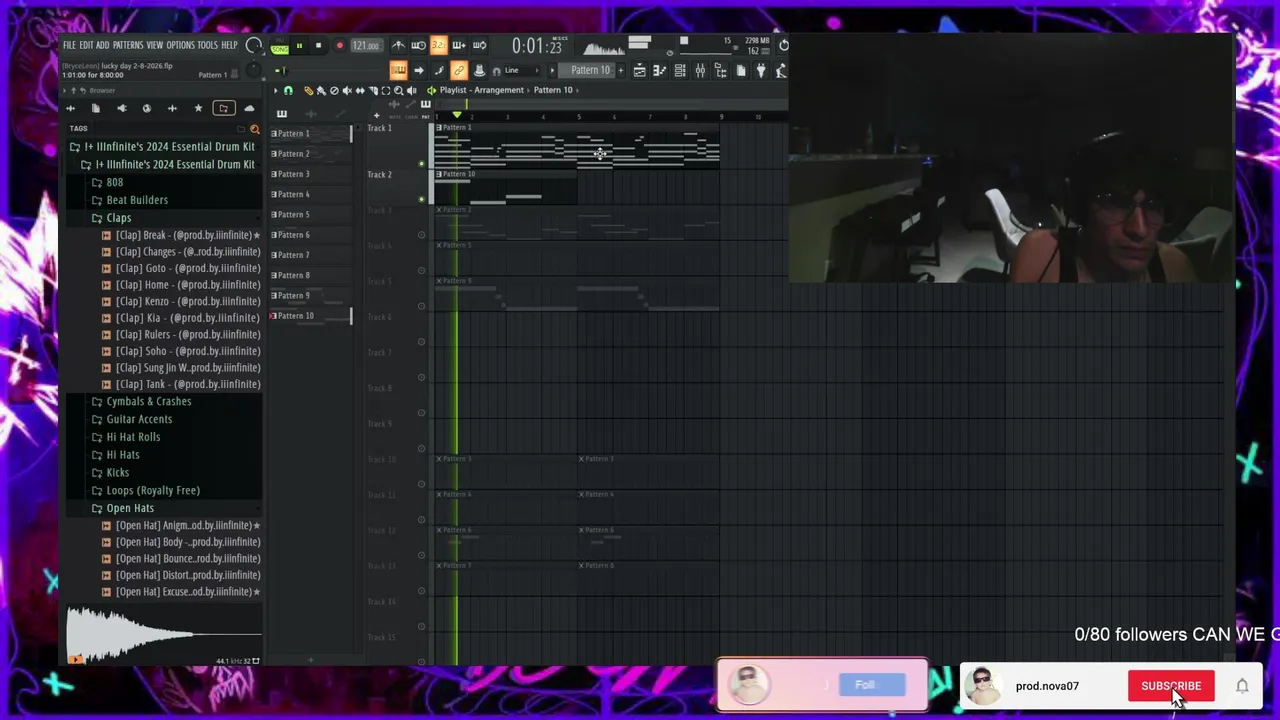The image size is (1280, 720).
Task: Stop playback with the stop button
Action: coord(319,46)
